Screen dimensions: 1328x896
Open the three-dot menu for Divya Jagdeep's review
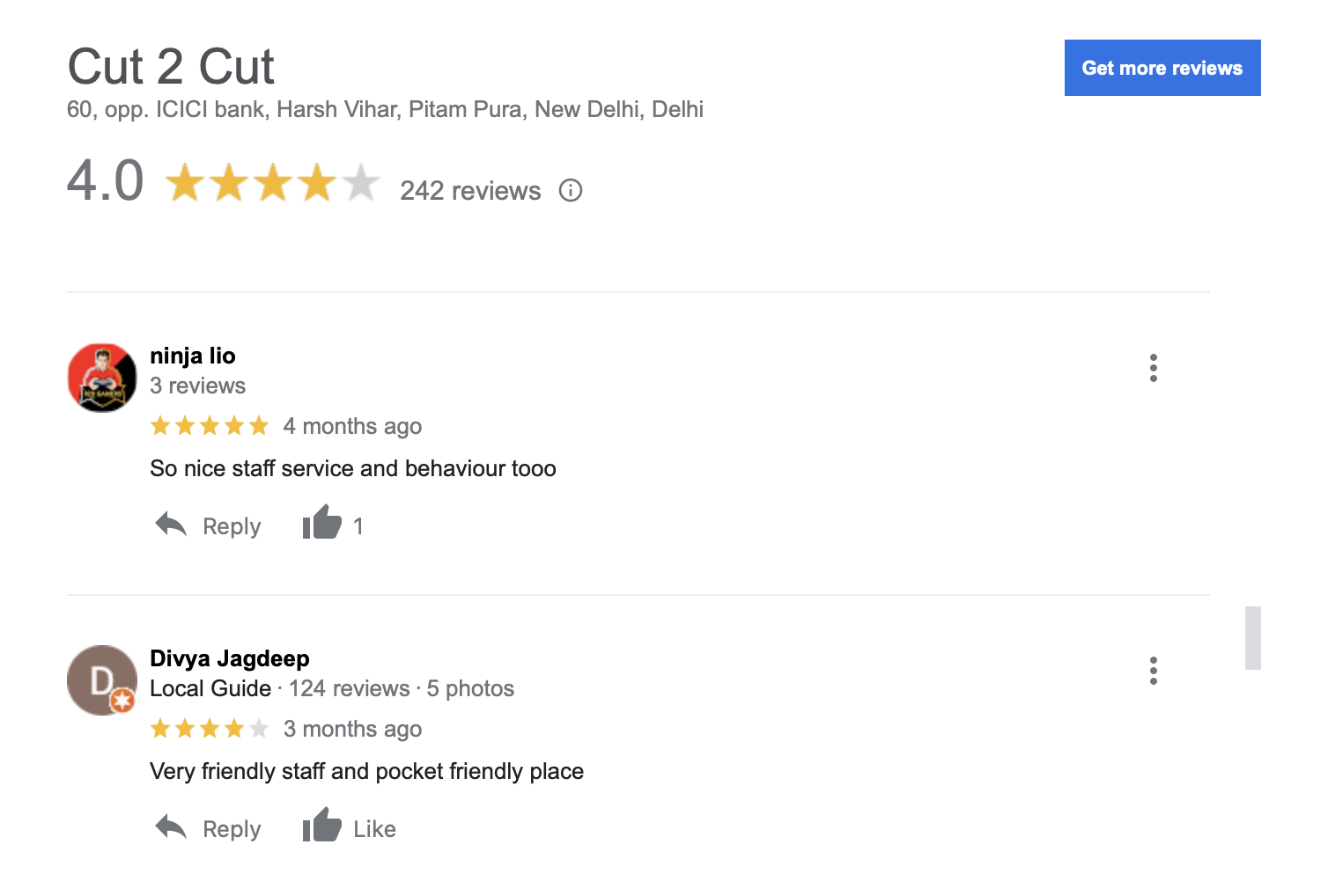tap(1153, 671)
